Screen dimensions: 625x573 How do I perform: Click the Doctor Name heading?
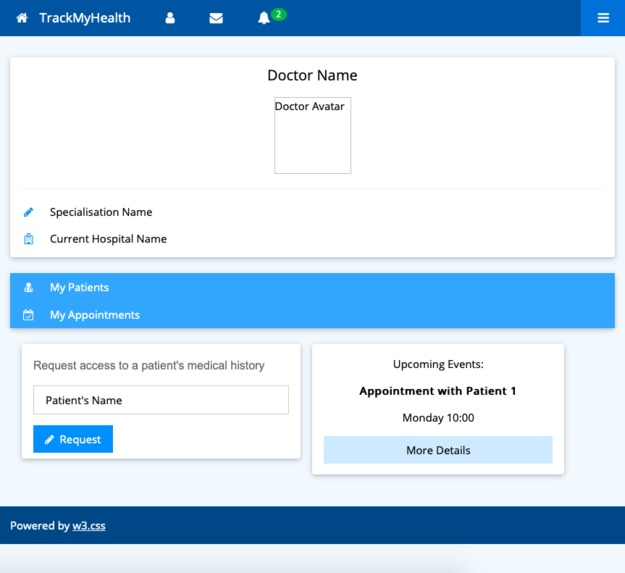(312, 75)
